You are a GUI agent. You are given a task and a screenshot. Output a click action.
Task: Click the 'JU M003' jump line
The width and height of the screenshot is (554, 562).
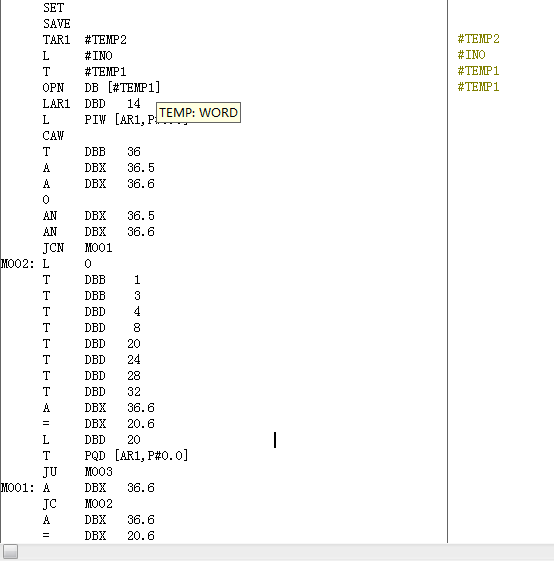pos(77,472)
